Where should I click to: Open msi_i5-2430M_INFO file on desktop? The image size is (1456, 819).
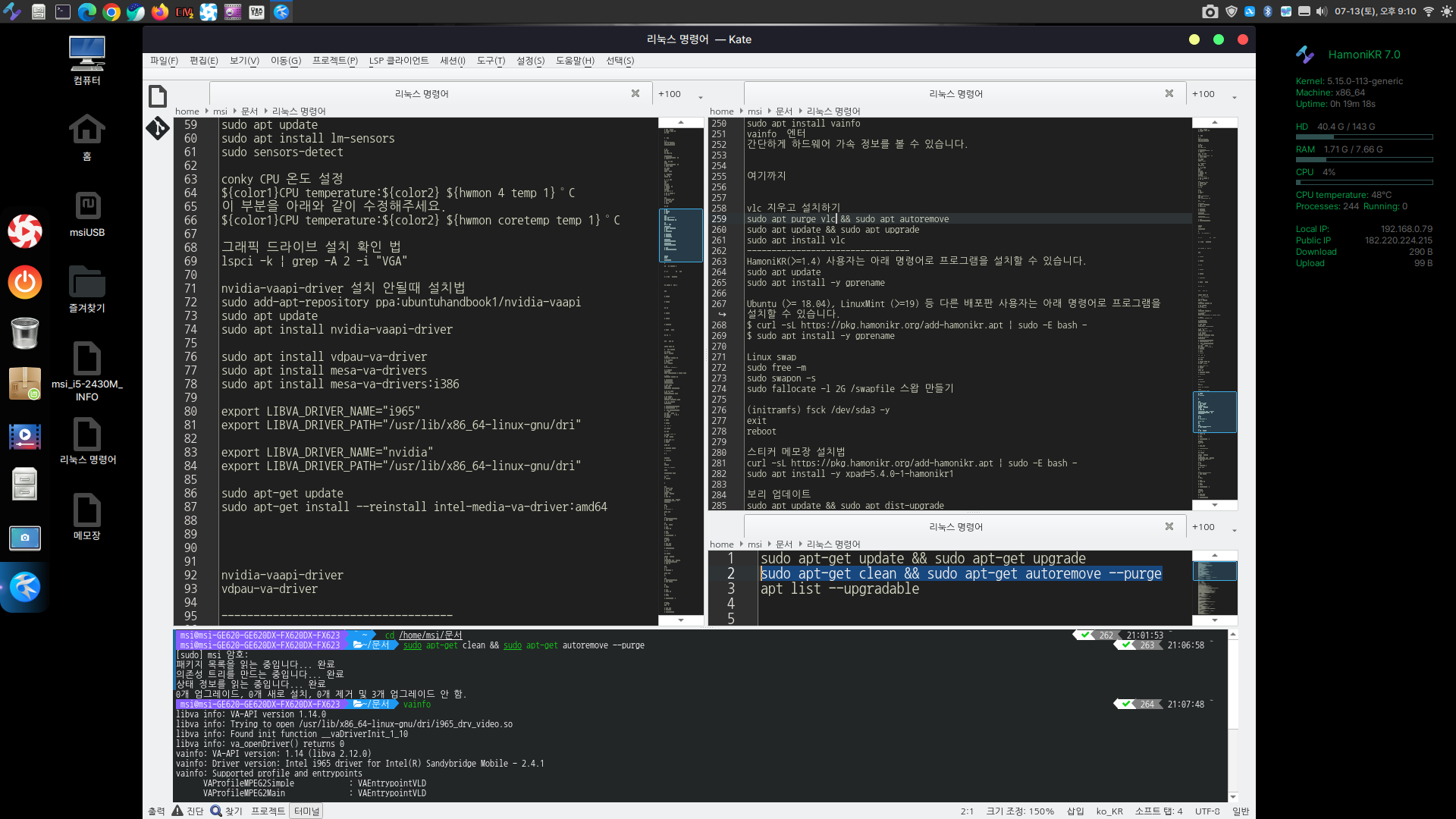pyautogui.click(x=87, y=371)
